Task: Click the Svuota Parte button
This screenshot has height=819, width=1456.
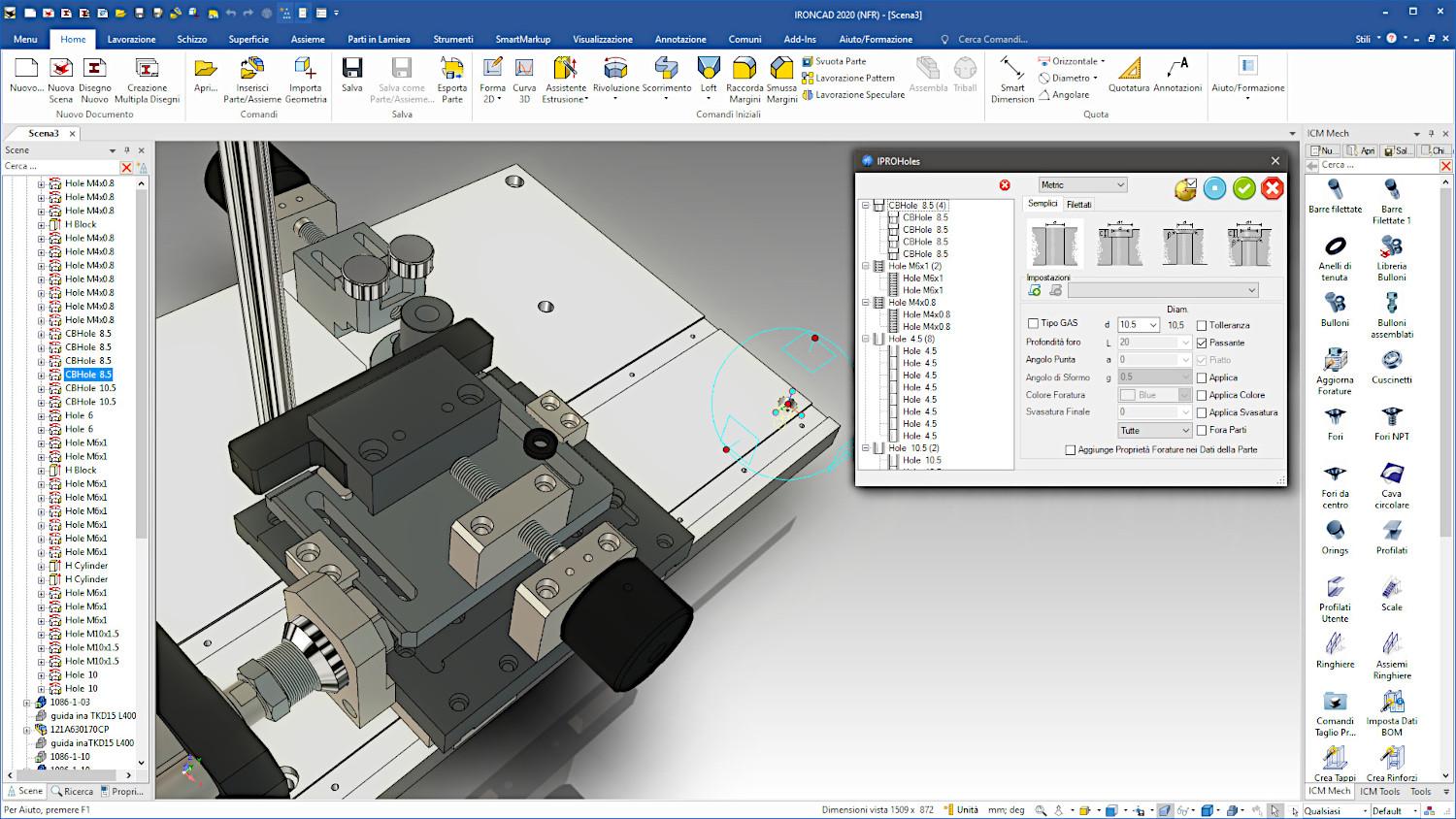Action: [x=840, y=61]
